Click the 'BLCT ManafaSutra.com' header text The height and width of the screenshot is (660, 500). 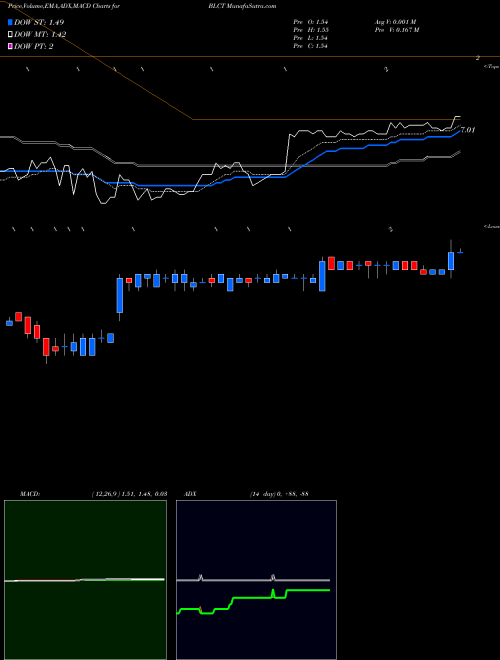242,6
